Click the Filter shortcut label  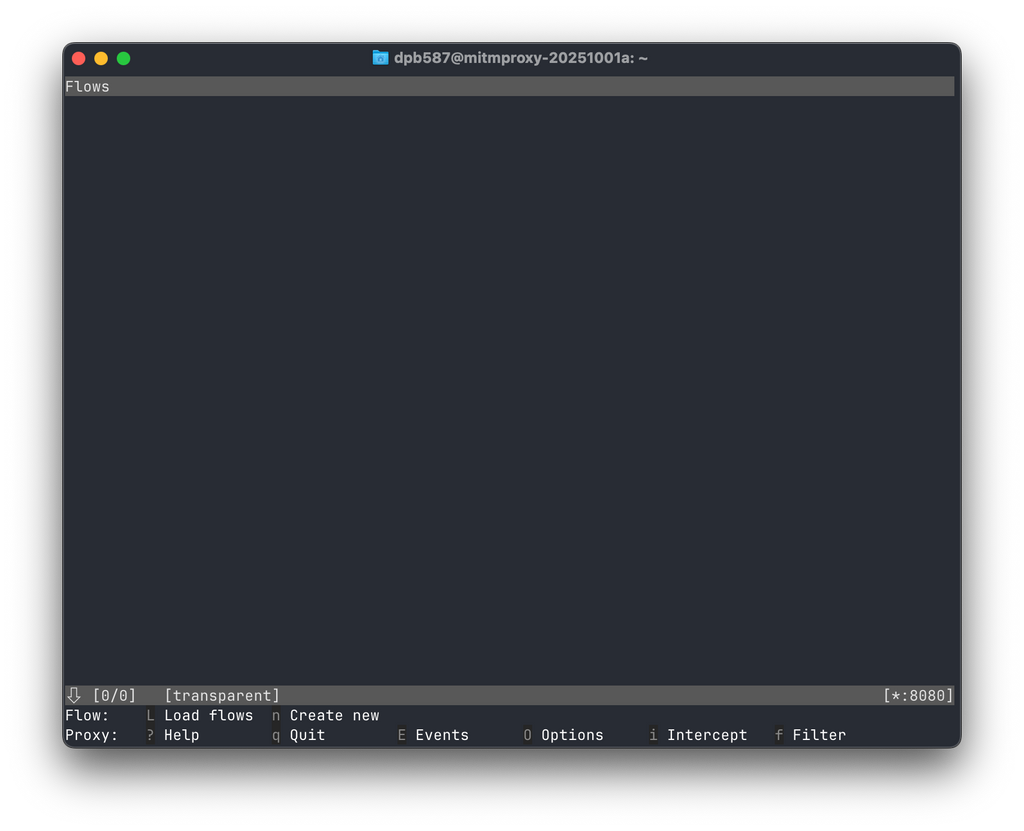click(819, 735)
